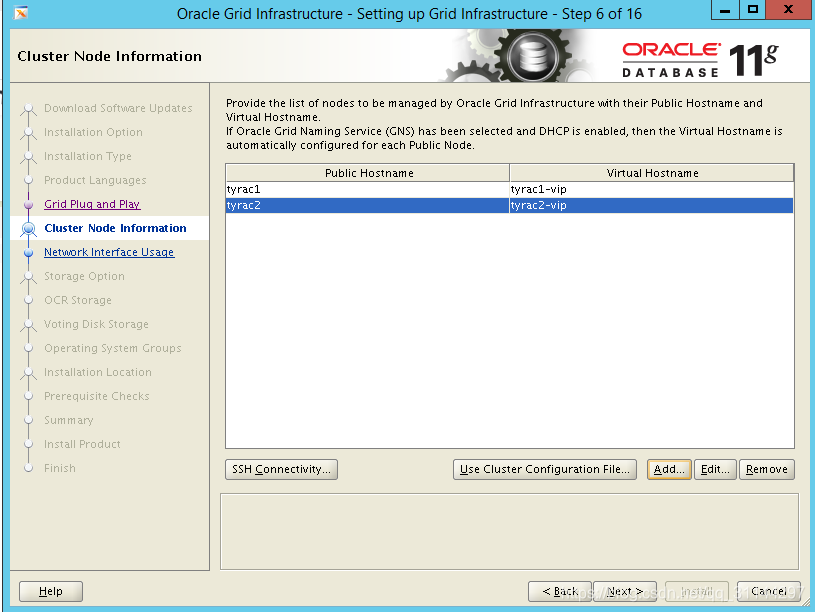815x612 pixels.
Task: Click the Summary step
Action: tap(69, 420)
